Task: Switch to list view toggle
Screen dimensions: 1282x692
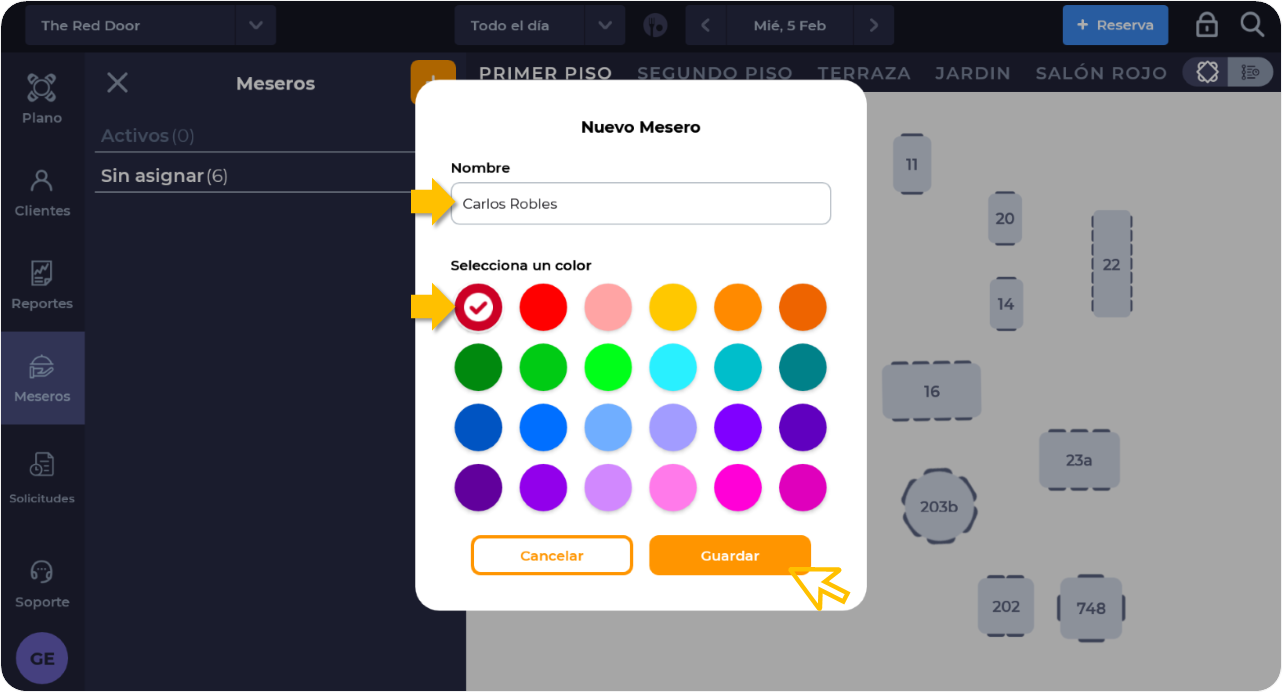Action: point(1250,72)
